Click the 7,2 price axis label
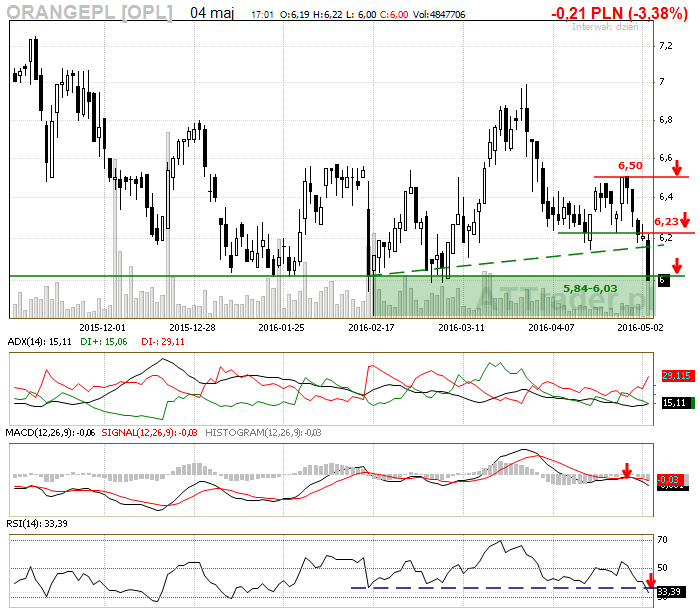Screen dimensions: 700x613 tap(666, 46)
